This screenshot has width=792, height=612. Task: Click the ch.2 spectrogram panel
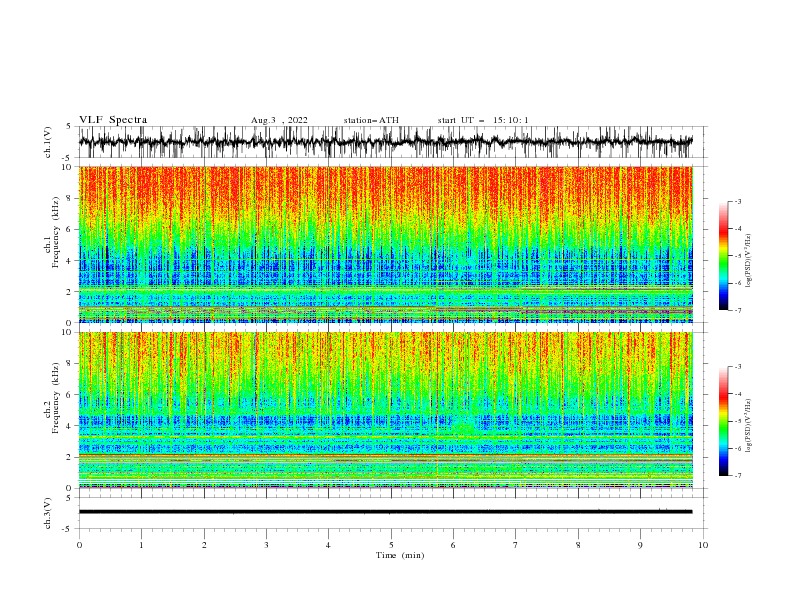(x=385, y=410)
